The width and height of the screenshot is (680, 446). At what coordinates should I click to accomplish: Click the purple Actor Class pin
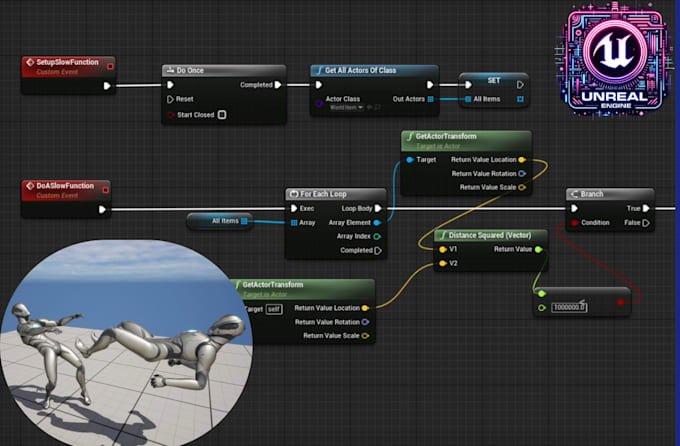[319, 103]
